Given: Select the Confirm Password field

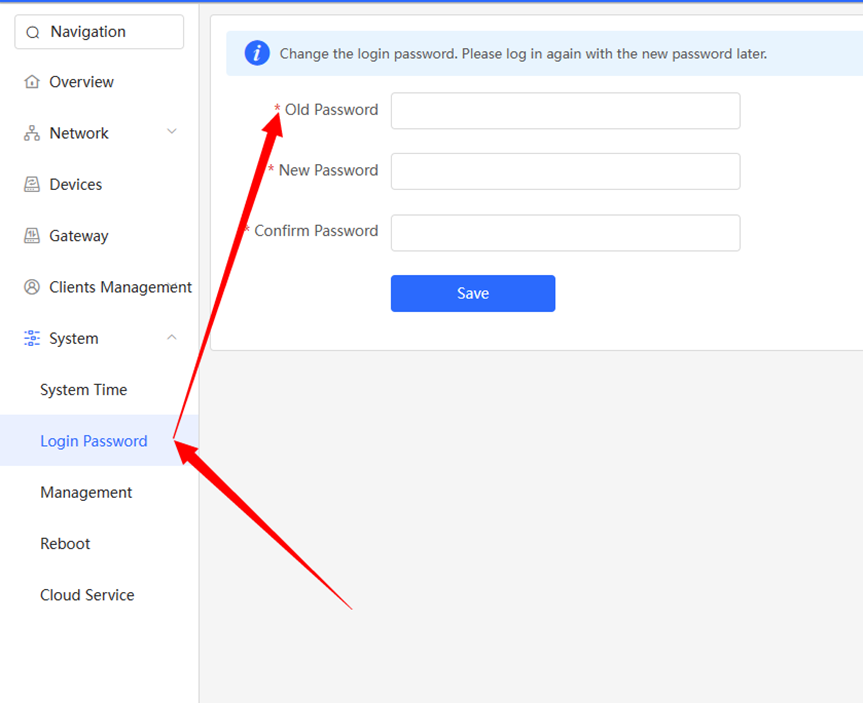Looking at the screenshot, I should tap(565, 233).
